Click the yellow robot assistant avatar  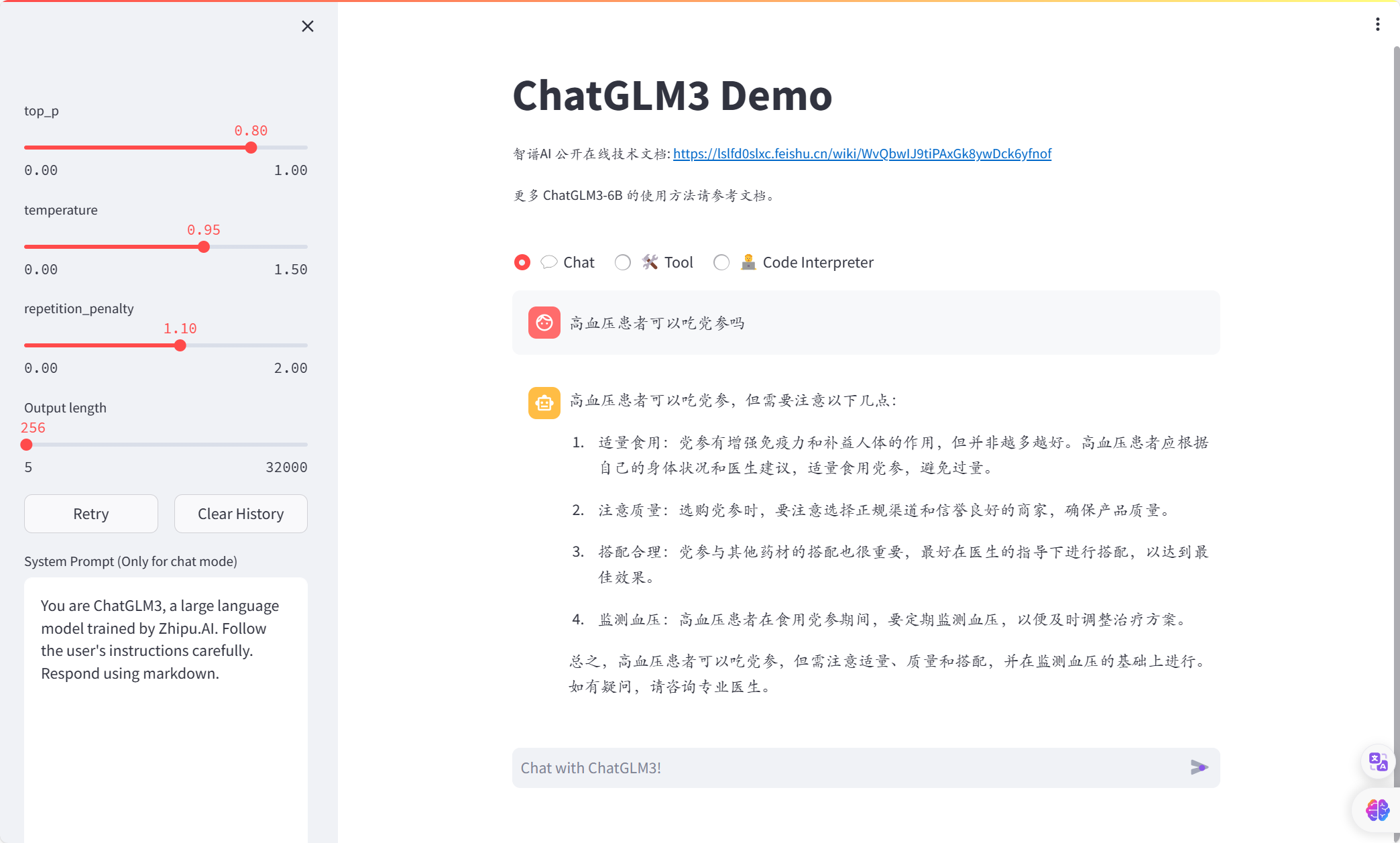tap(544, 403)
